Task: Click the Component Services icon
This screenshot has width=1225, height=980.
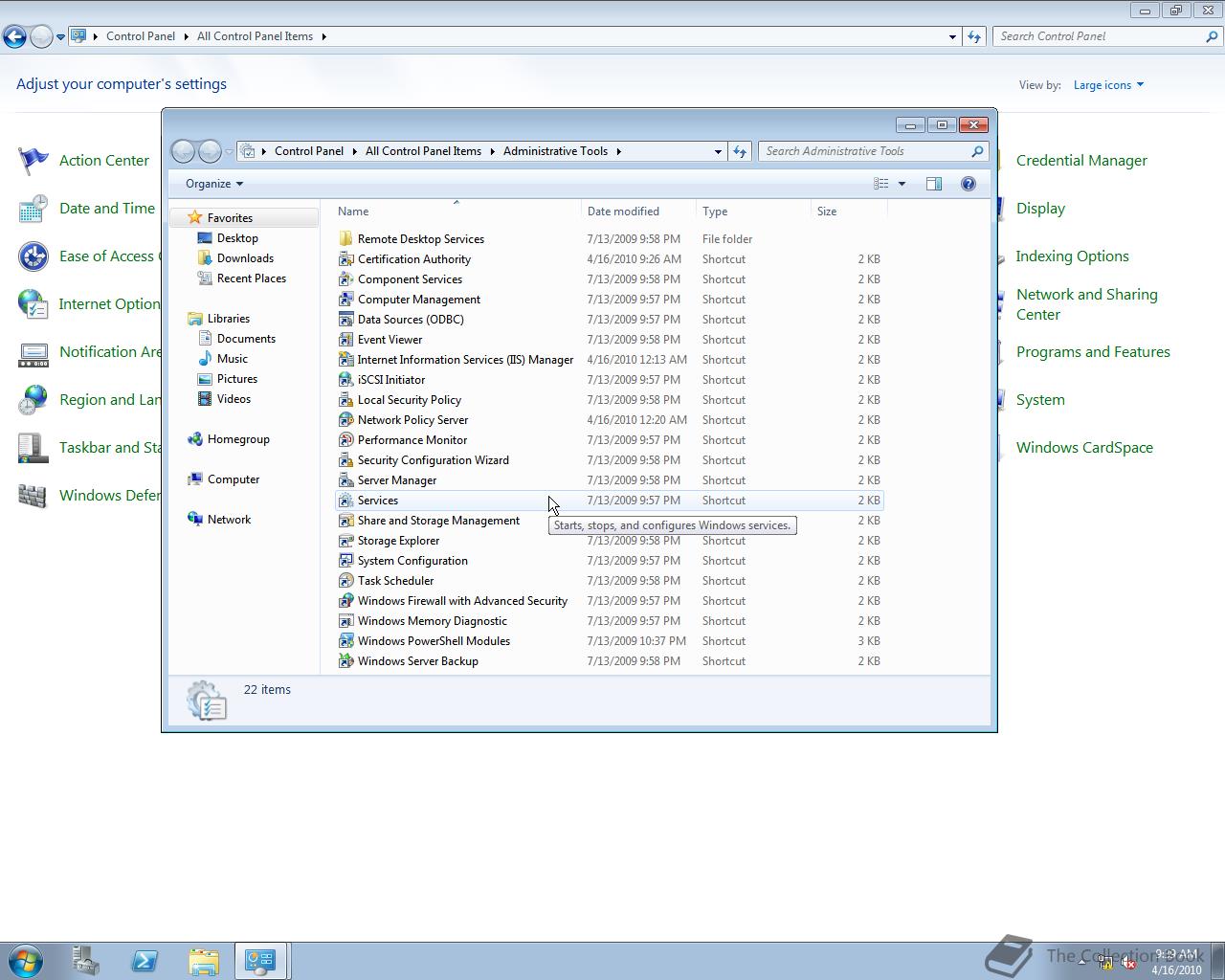Action: tap(346, 279)
